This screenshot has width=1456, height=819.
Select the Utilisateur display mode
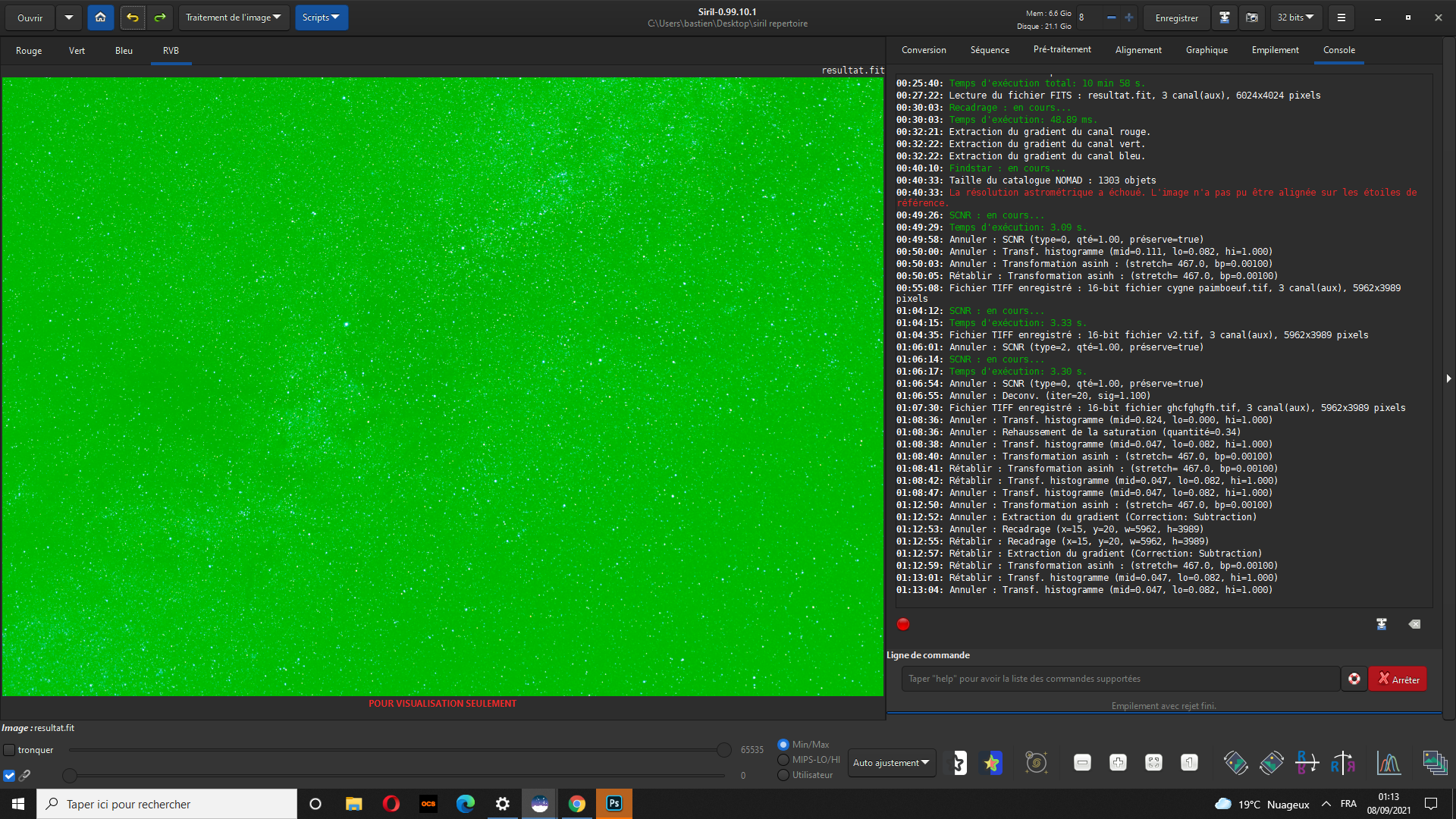783,775
